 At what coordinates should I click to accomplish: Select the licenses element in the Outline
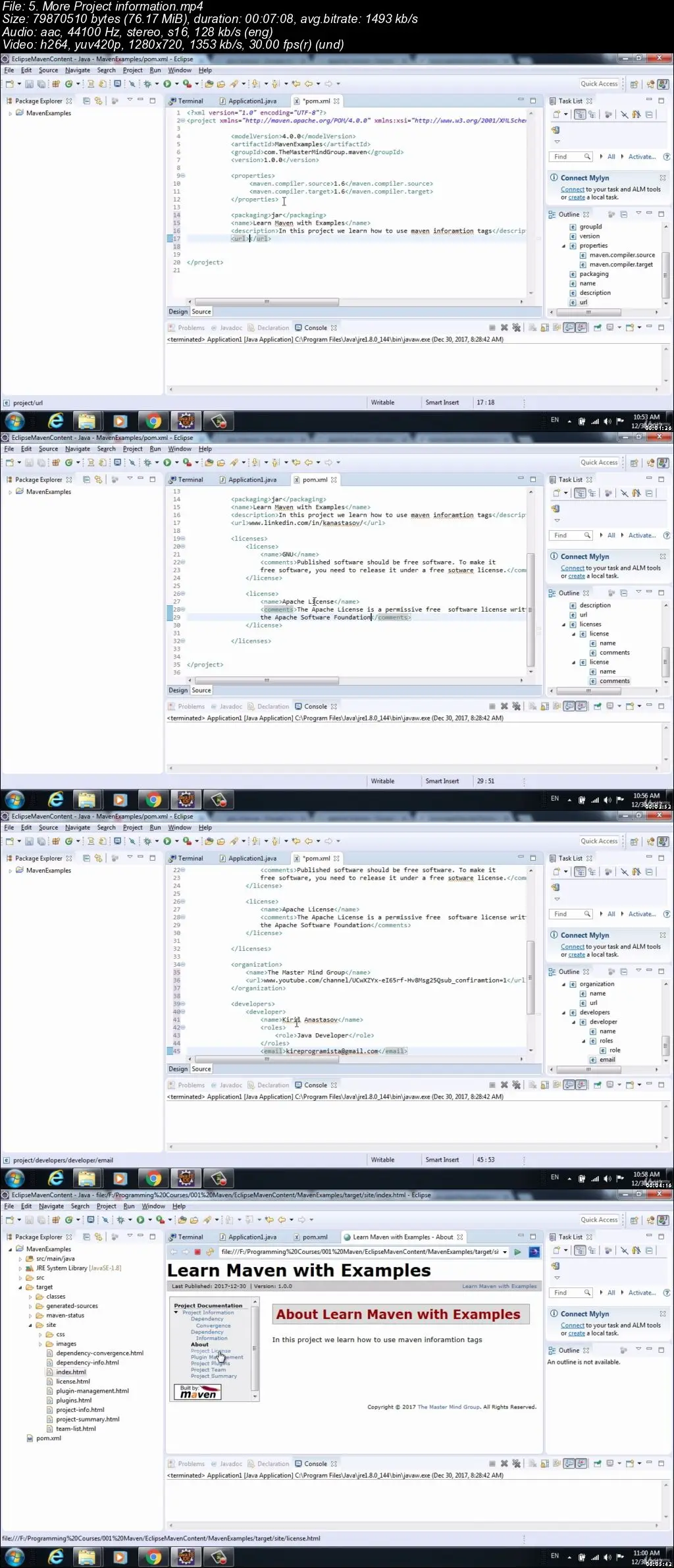coord(590,624)
